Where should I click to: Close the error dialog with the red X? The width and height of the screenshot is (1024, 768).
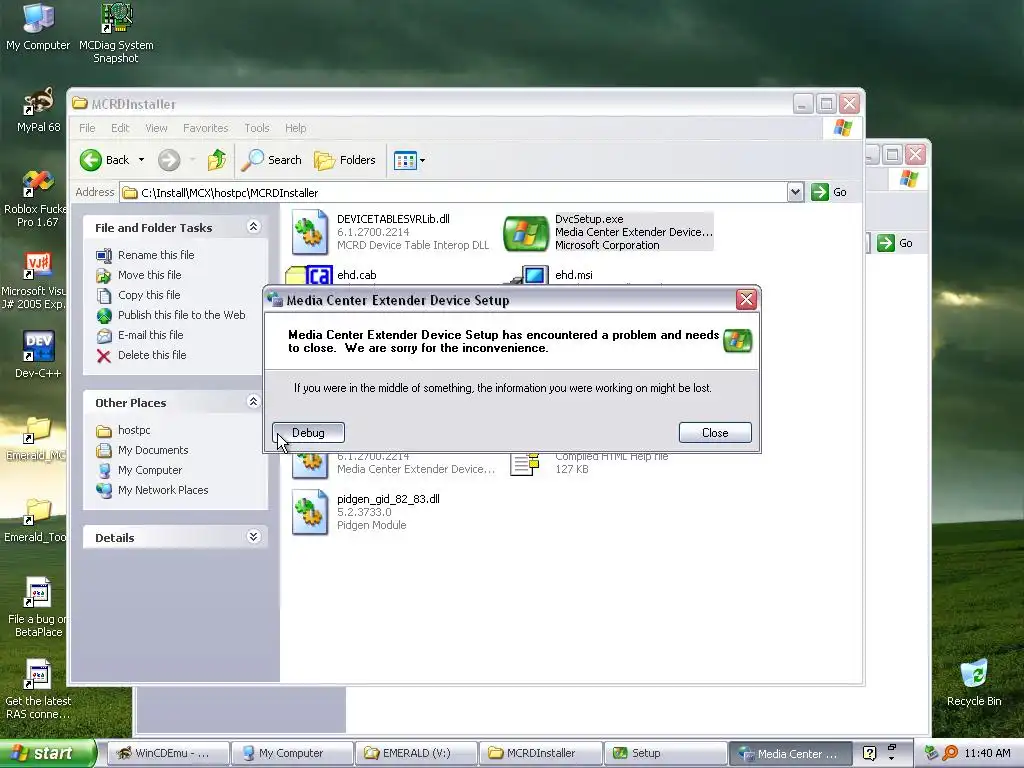pyautogui.click(x=746, y=300)
